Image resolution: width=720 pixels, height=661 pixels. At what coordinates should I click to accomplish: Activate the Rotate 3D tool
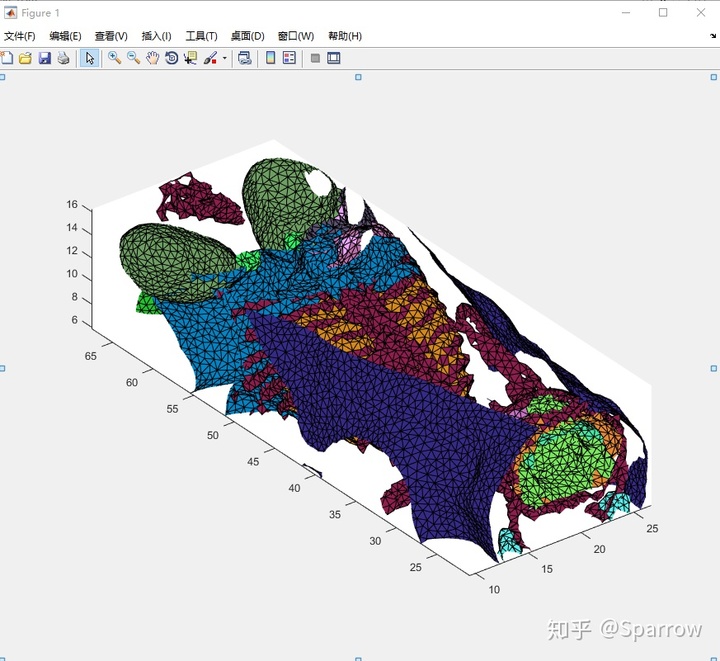click(171, 58)
